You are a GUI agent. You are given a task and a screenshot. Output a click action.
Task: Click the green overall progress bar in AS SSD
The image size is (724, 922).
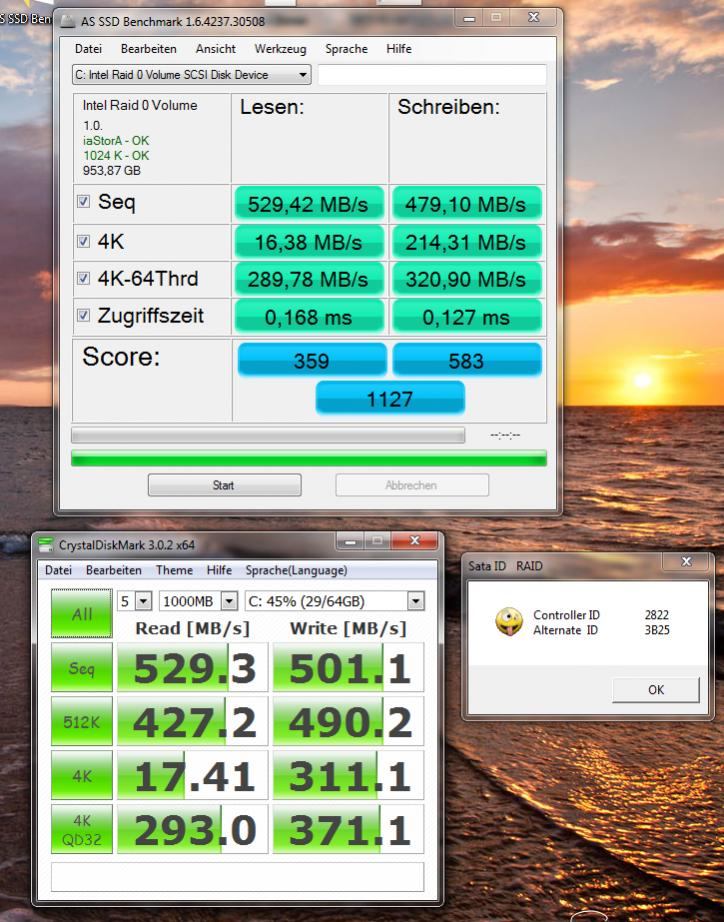pyautogui.click(x=309, y=458)
